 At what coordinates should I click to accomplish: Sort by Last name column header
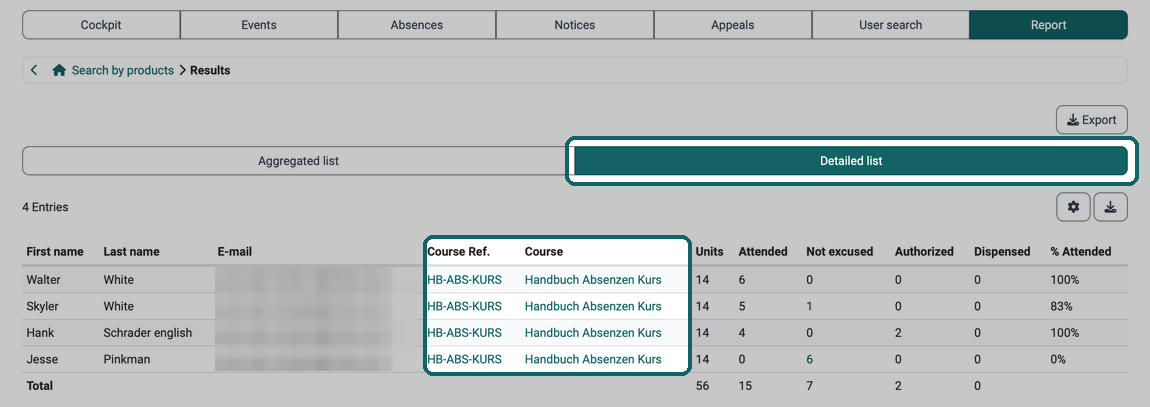click(131, 252)
